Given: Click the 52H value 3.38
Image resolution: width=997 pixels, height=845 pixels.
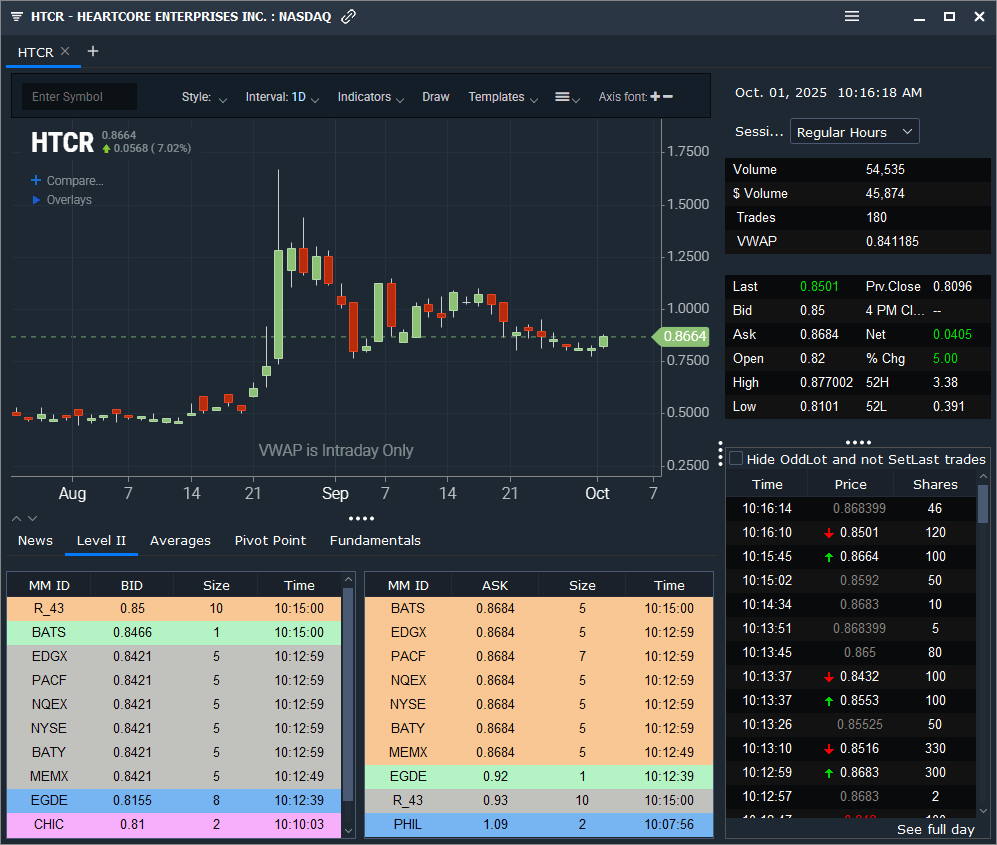Looking at the screenshot, I should click(x=945, y=383).
